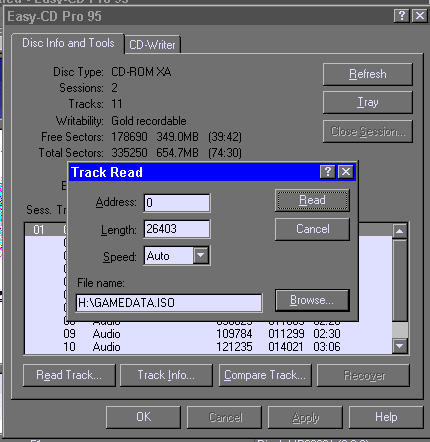The width and height of the screenshot is (430, 442).
Task: Open the Speed dropdown arrow
Action: [x=201, y=256]
